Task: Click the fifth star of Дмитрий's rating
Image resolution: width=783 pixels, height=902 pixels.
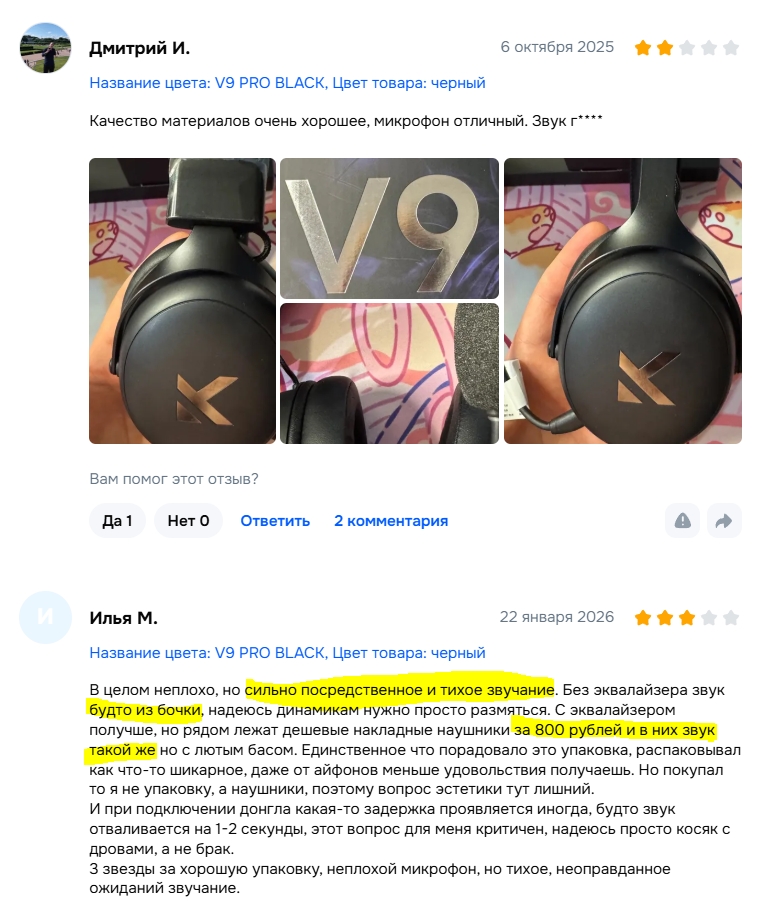Action: 731,48
